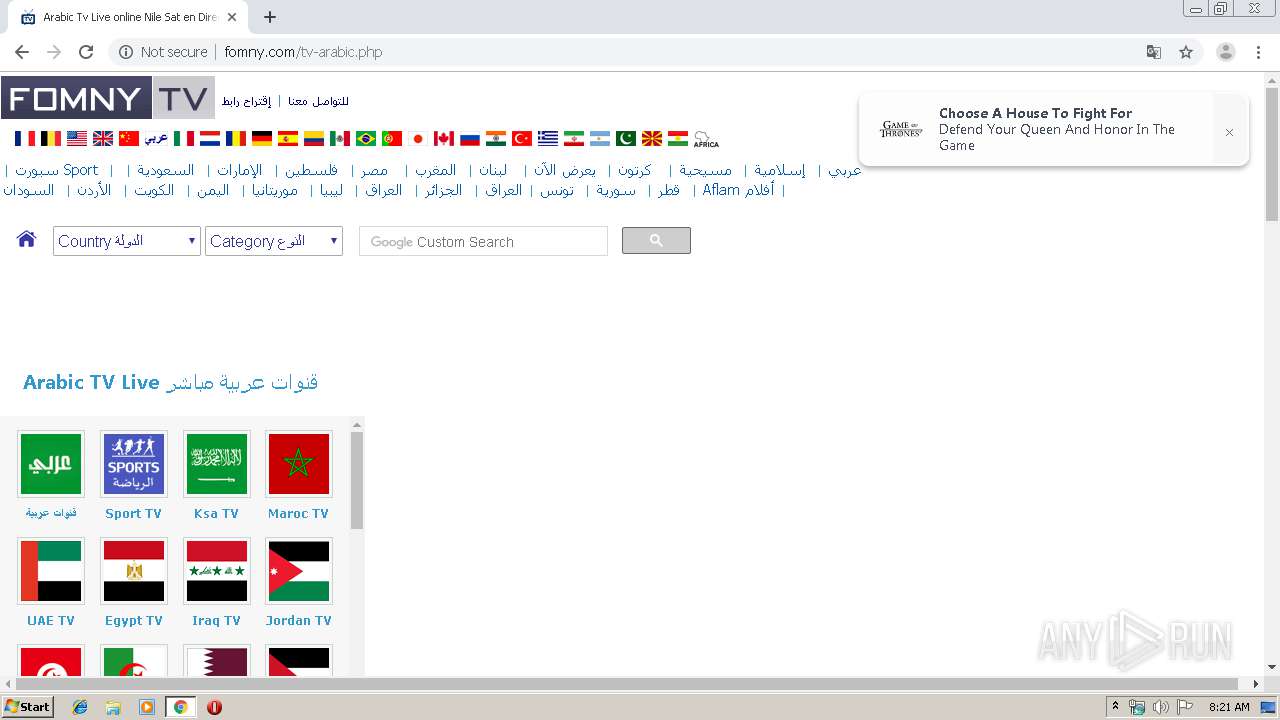This screenshot has width=1280, height=720.
Task: Click the France flag icon
Action: pyautogui.click(x=25, y=139)
